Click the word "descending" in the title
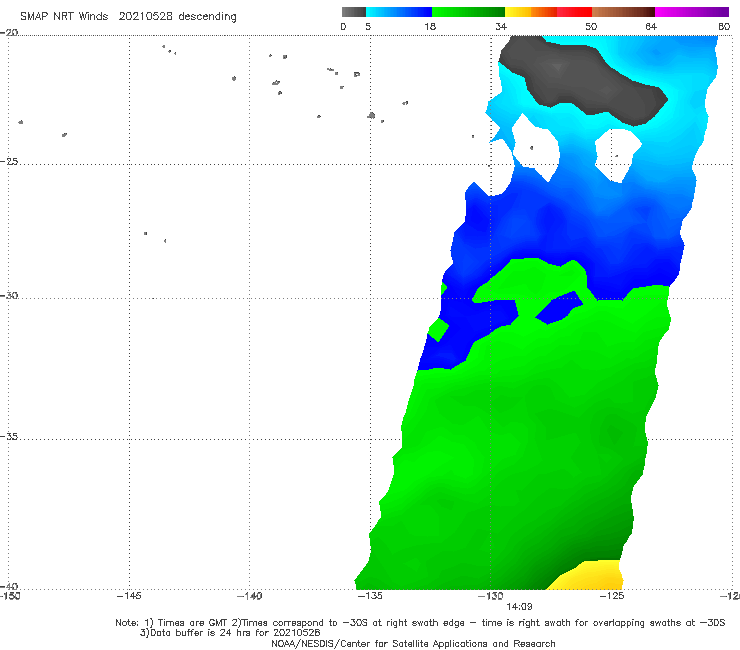740x650 pixels. (207, 17)
